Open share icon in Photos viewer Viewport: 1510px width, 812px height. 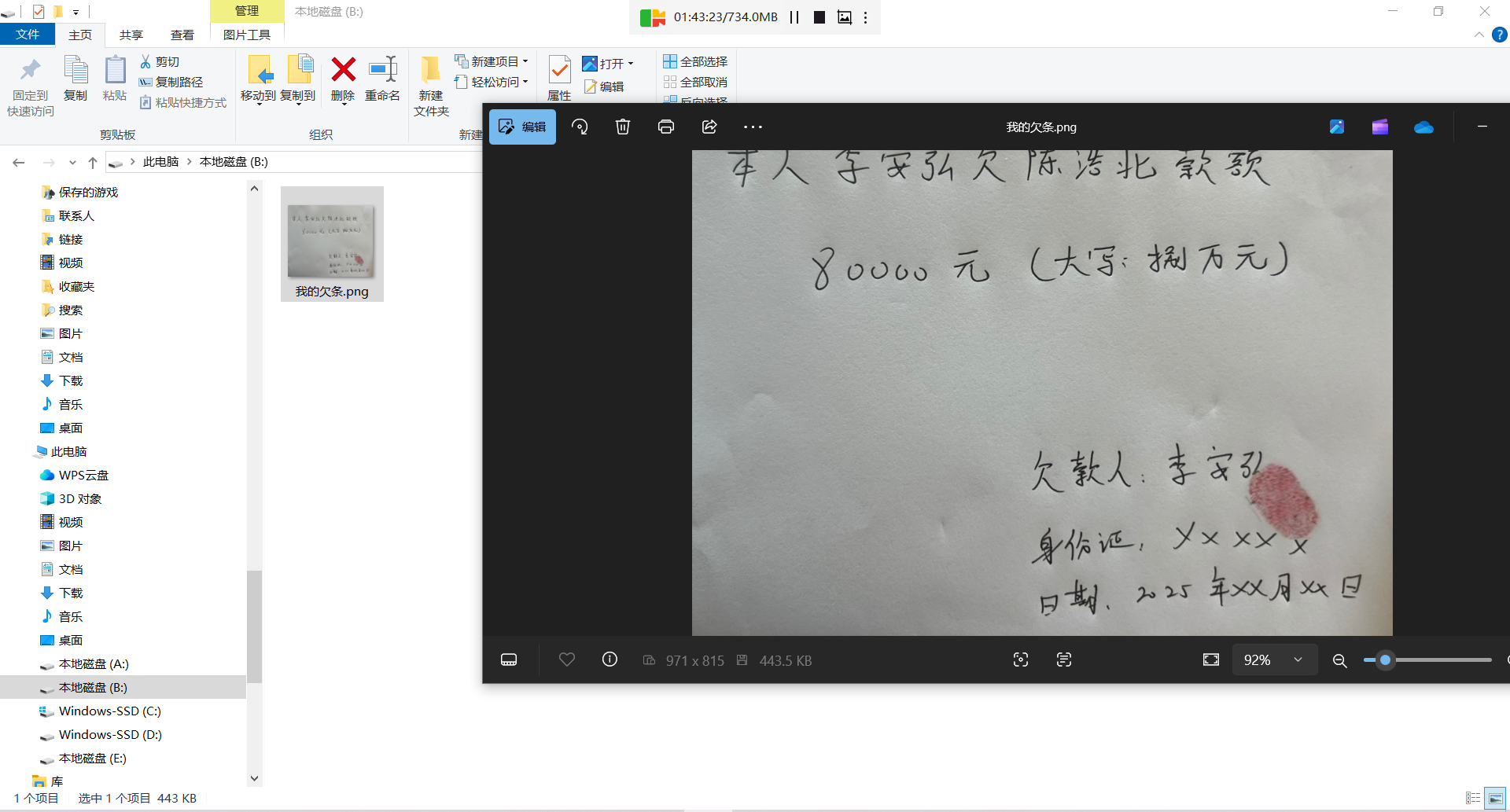point(709,127)
